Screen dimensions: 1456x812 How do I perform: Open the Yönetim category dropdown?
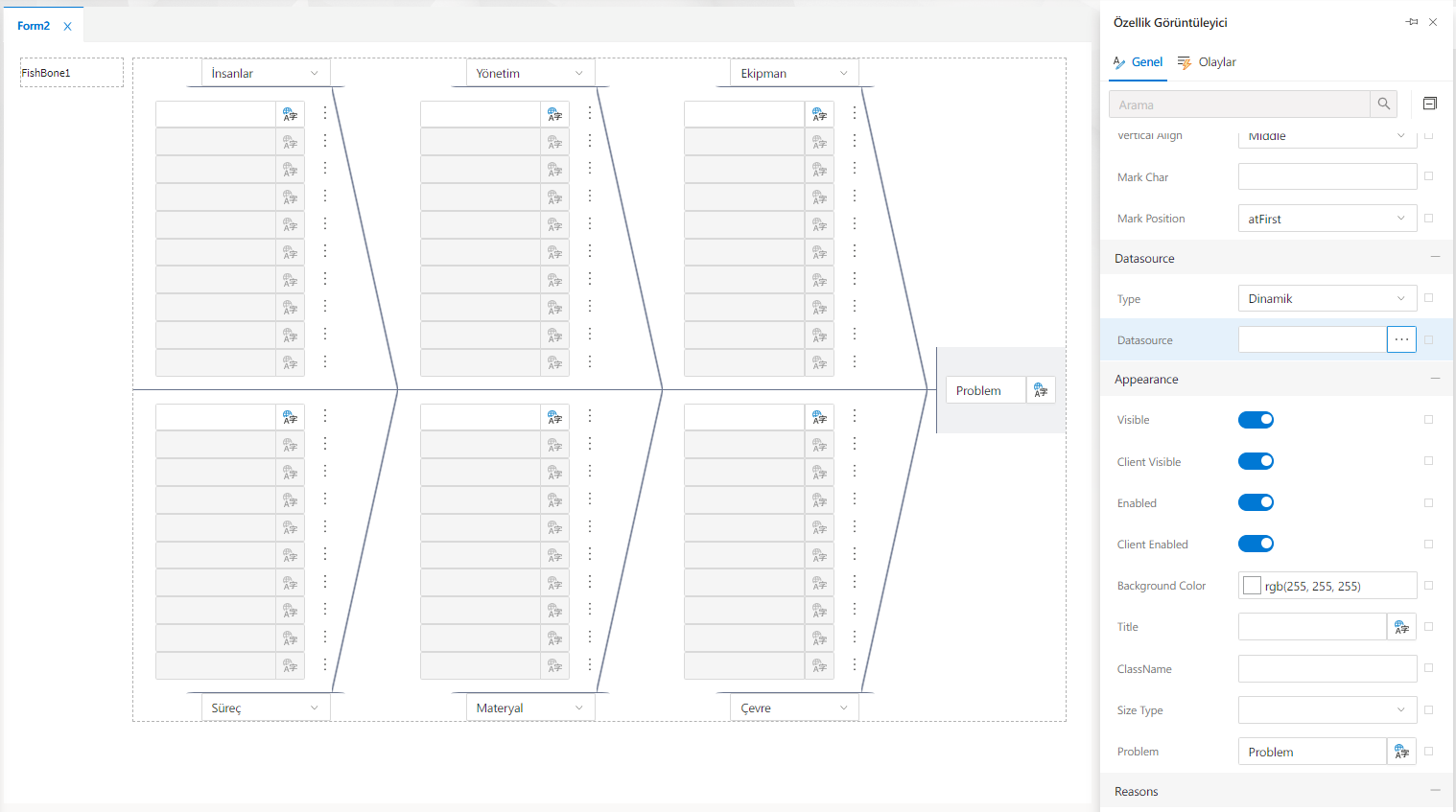pyautogui.click(x=530, y=73)
